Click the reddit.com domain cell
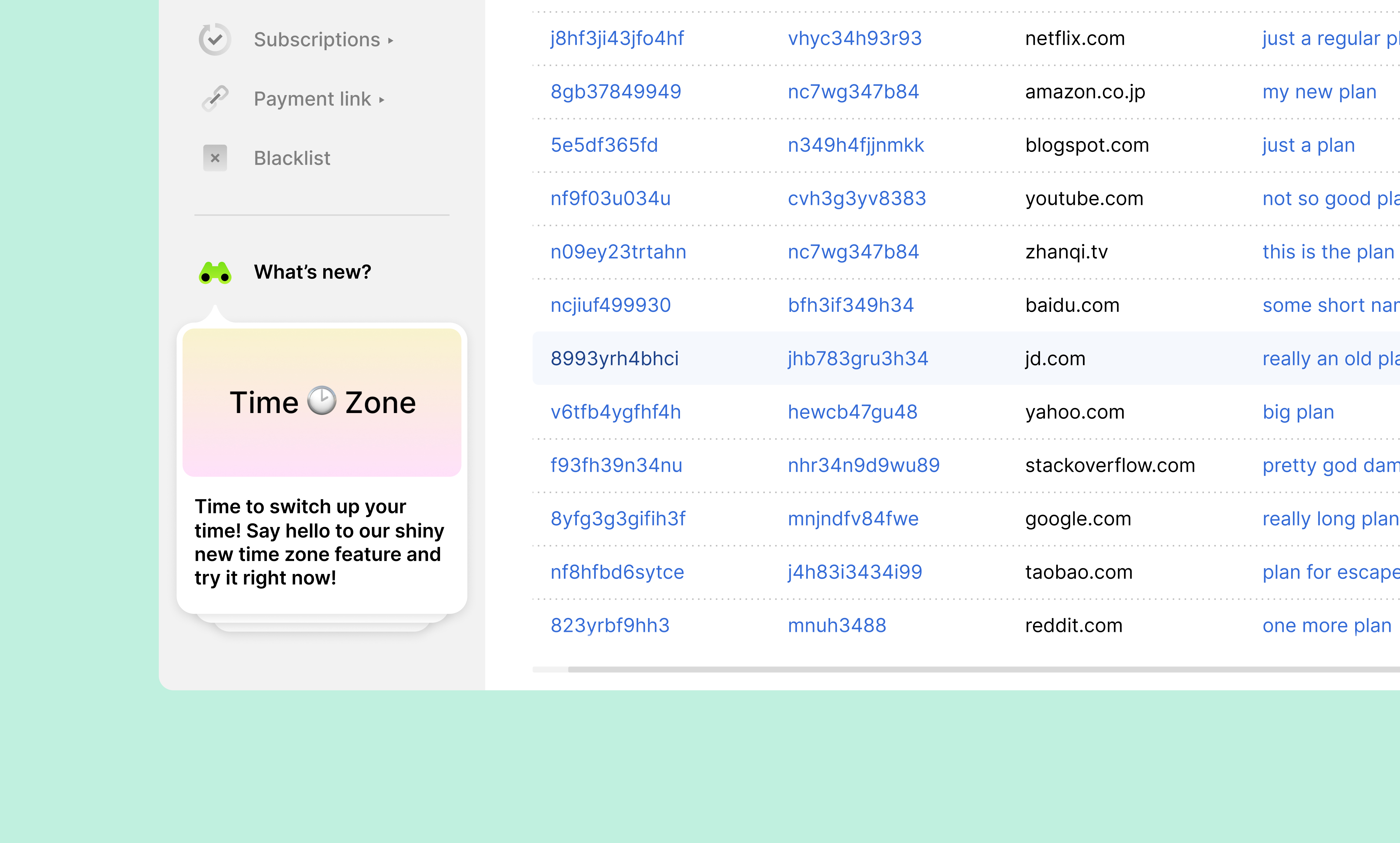The image size is (1400, 843). [1074, 625]
